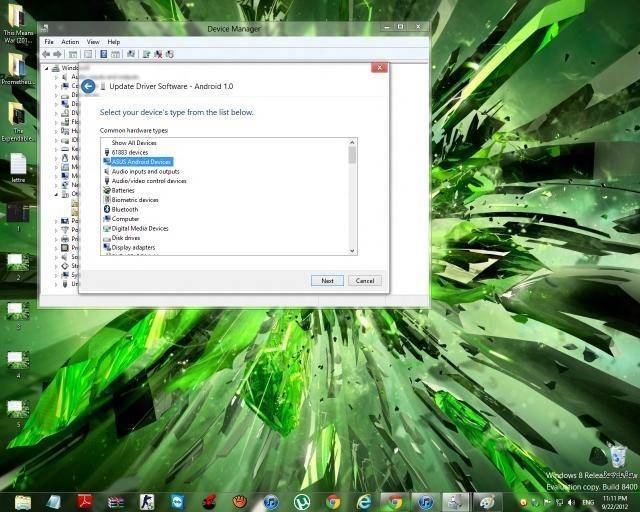This screenshot has height=512, width=640.
Task: Open the Action menu
Action: [x=70, y=42]
